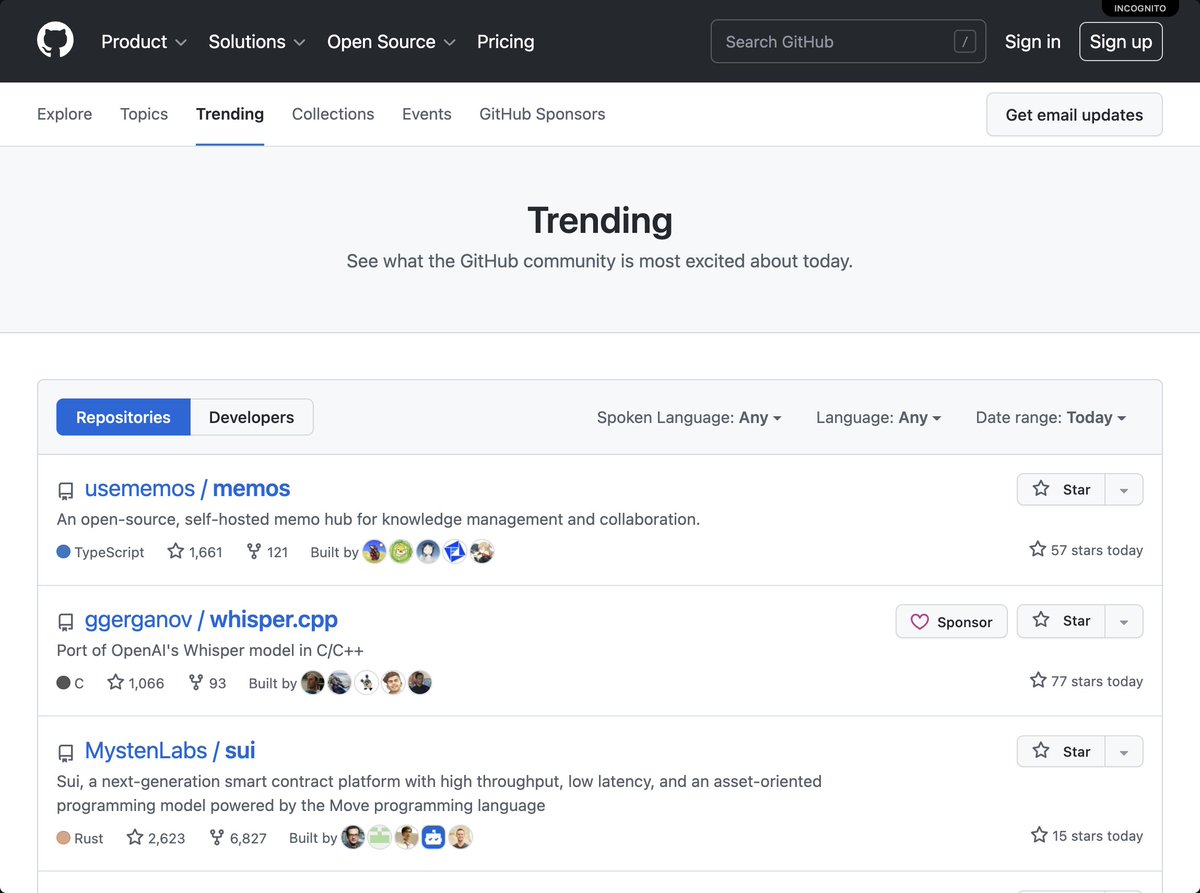Open the Language filter dropdown
Image resolution: width=1200 pixels, height=893 pixels.
click(878, 418)
